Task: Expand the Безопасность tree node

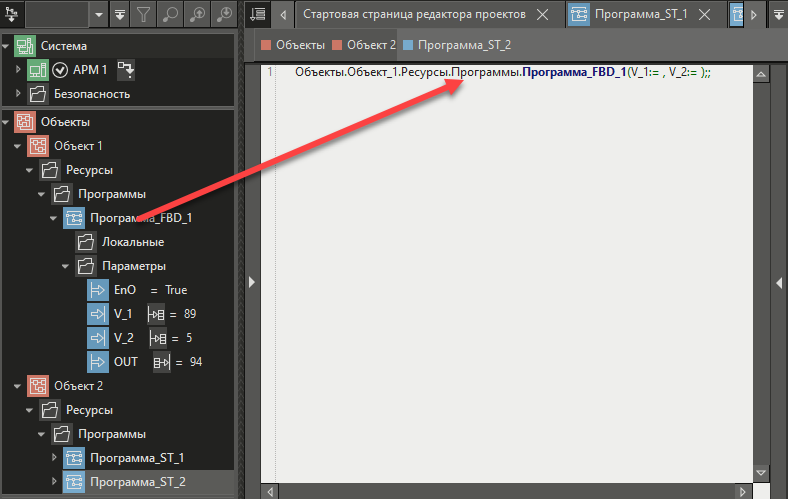Action: point(18,94)
